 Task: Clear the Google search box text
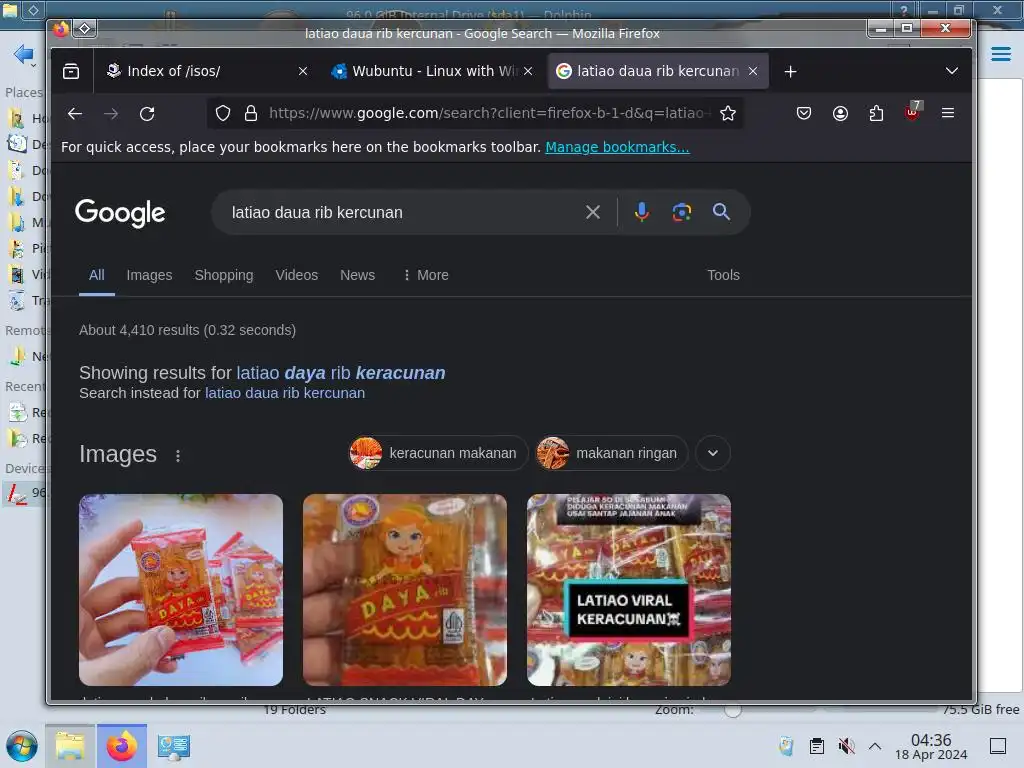pos(593,212)
